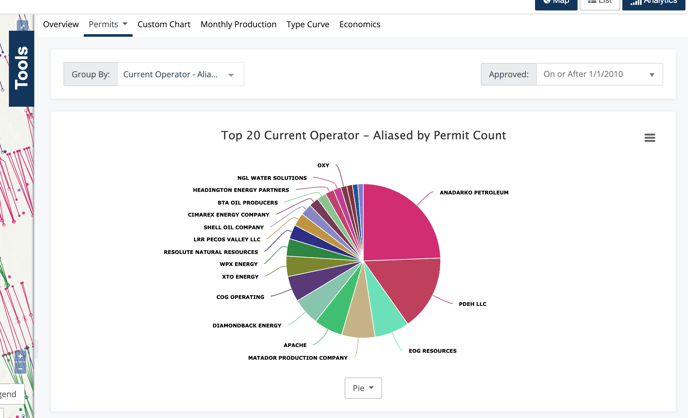
Task: Click the XTO Energy olive pie slice
Action: click(x=307, y=265)
